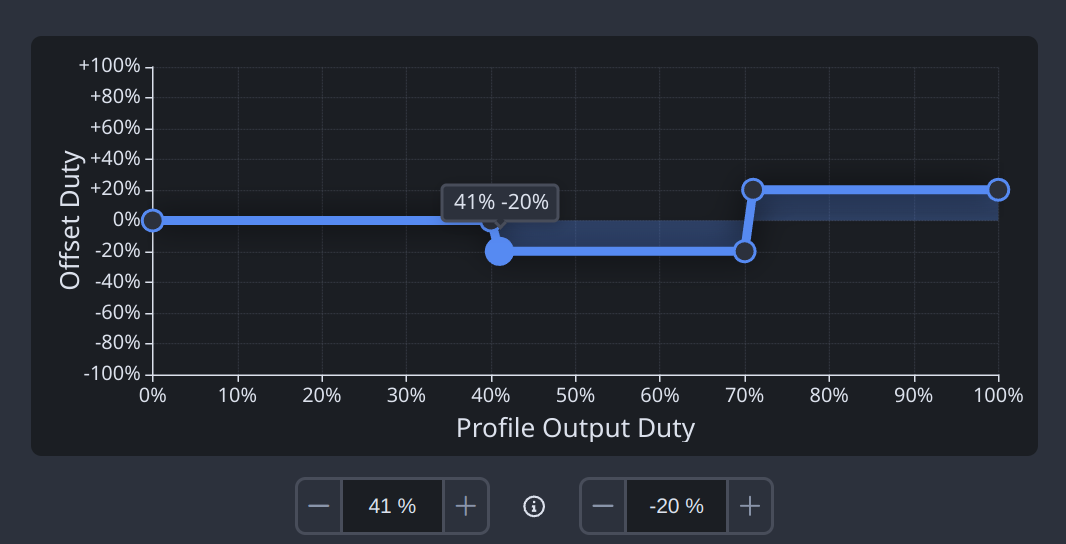The height and width of the screenshot is (544, 1066).
Task: Click the info icon between inputs
Action: coord(534,506)
